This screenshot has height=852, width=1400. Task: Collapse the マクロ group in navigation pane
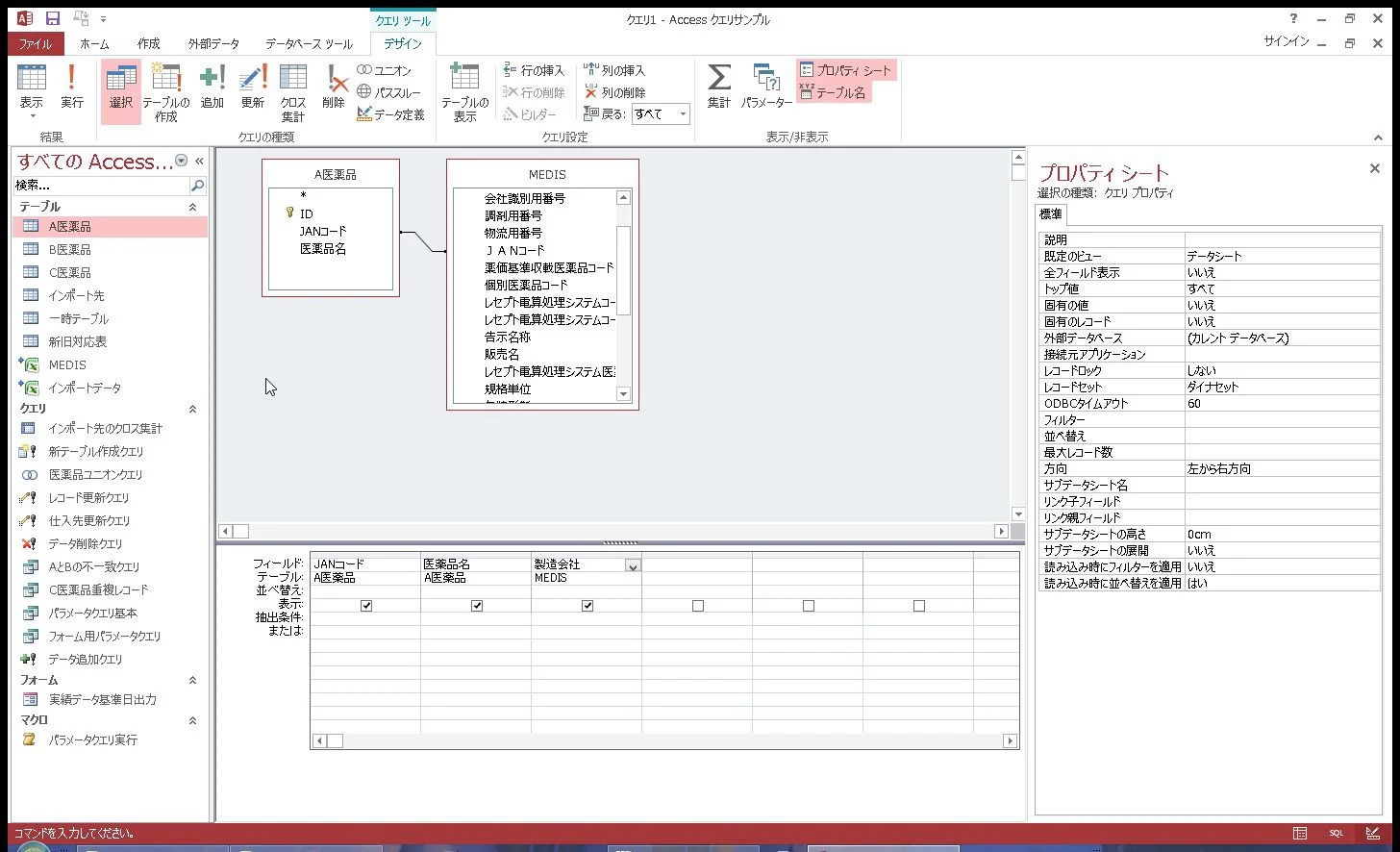click(192, 720)
